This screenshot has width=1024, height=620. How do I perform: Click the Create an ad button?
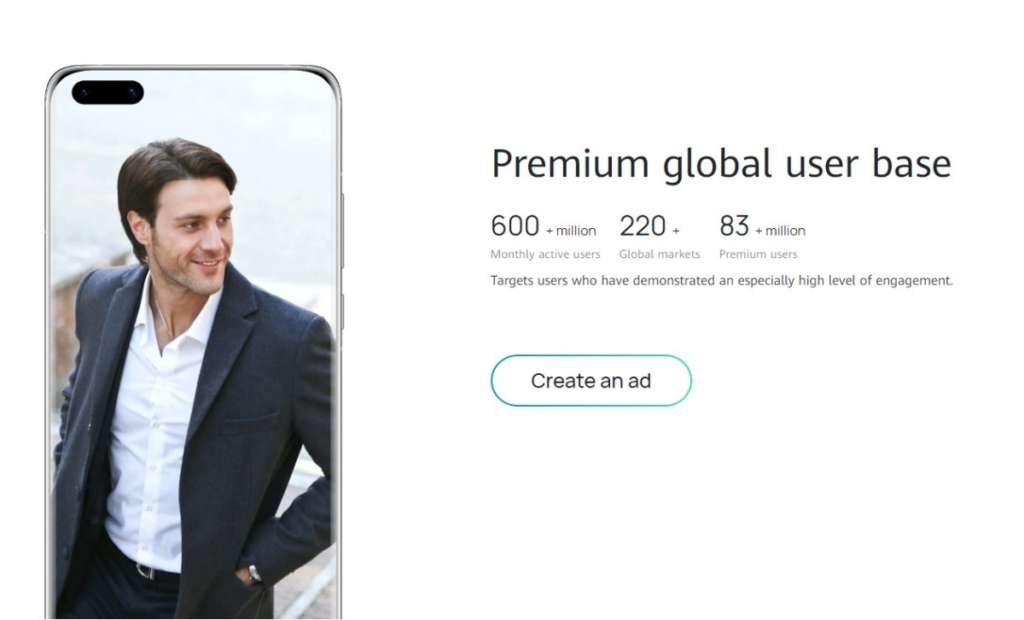[x=590, y=381]
